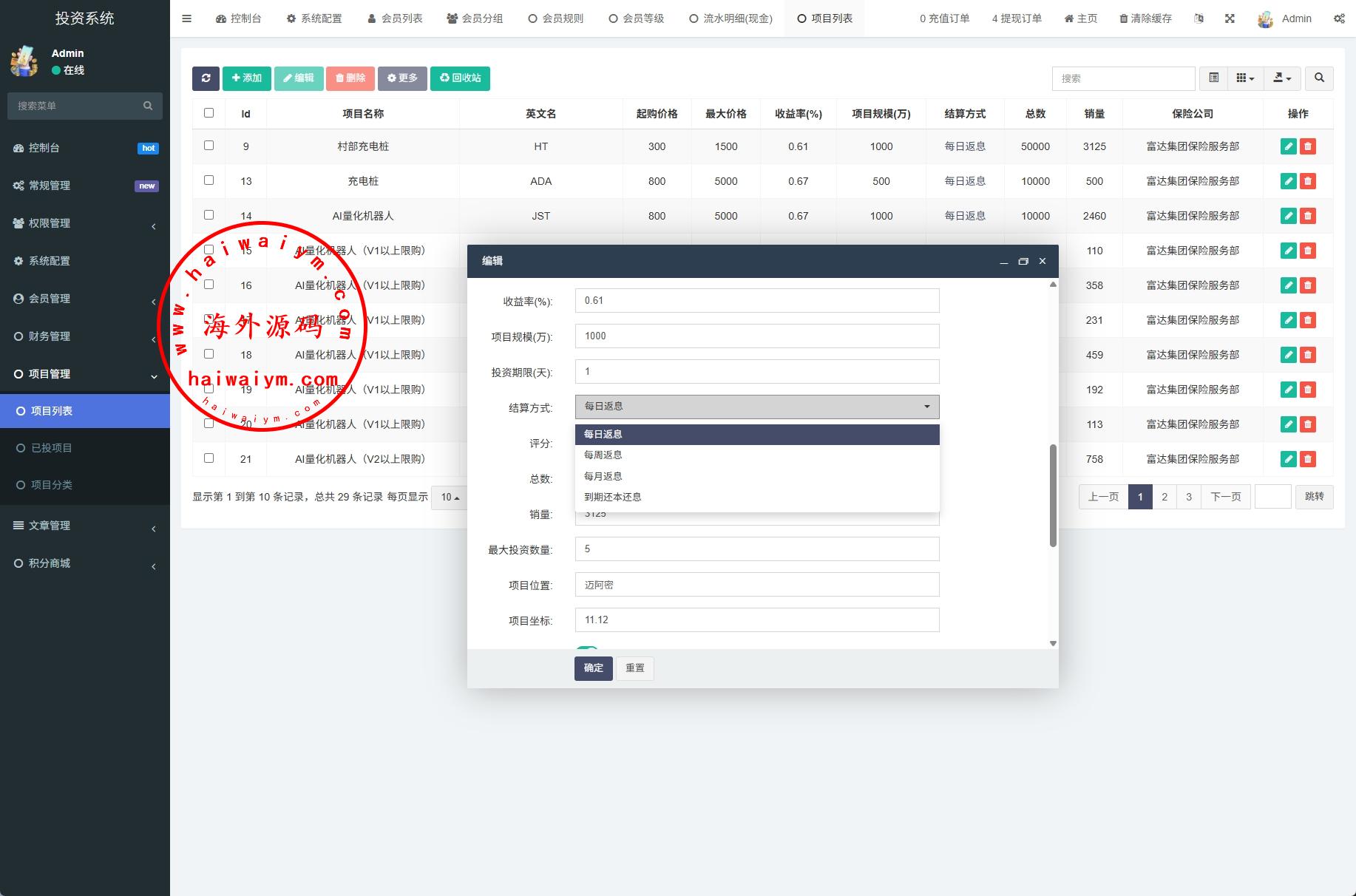Click the edit dialog vertical scrollbar

[x=1053, y=495]
